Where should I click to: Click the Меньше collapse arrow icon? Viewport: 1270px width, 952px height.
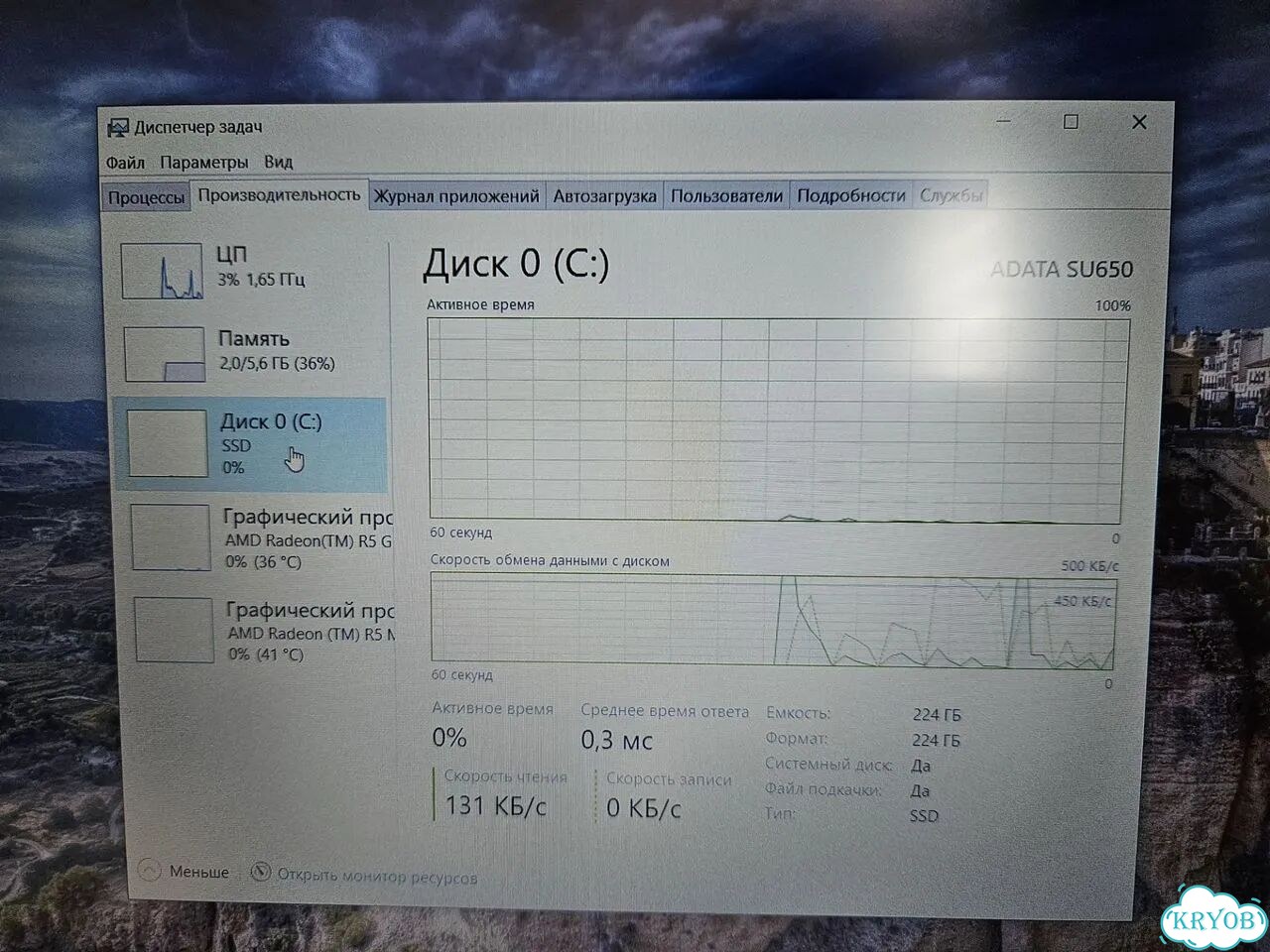[150, 870]
